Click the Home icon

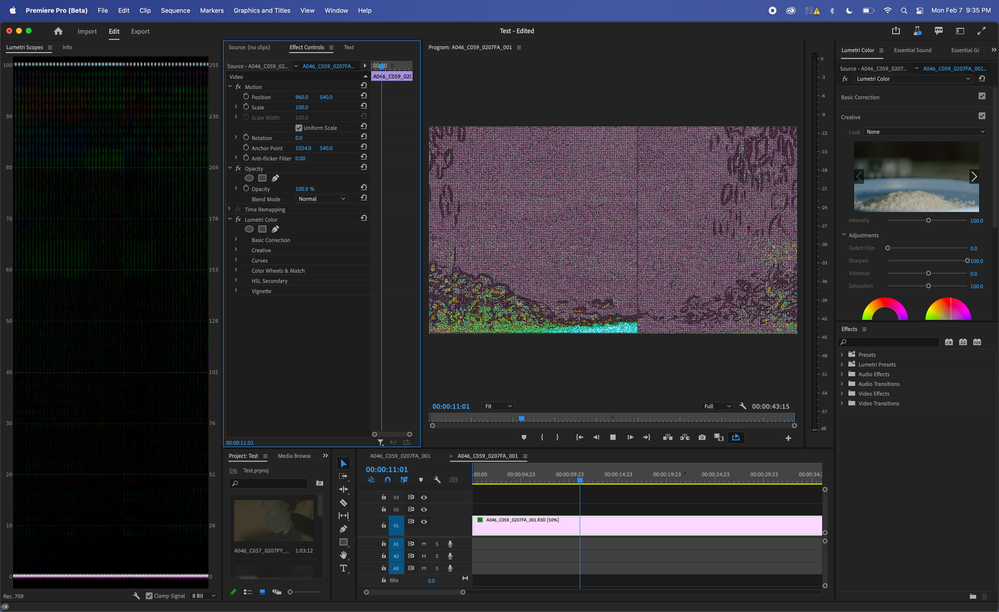pos(58,31)
